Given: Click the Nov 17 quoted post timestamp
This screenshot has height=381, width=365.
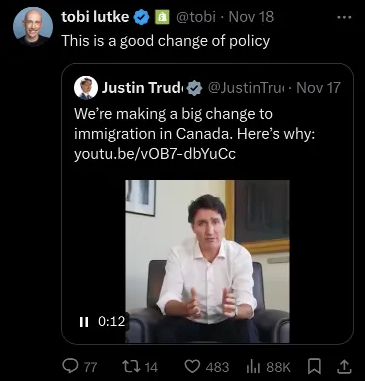Looking at the screenshot, I should pos(318,88).
